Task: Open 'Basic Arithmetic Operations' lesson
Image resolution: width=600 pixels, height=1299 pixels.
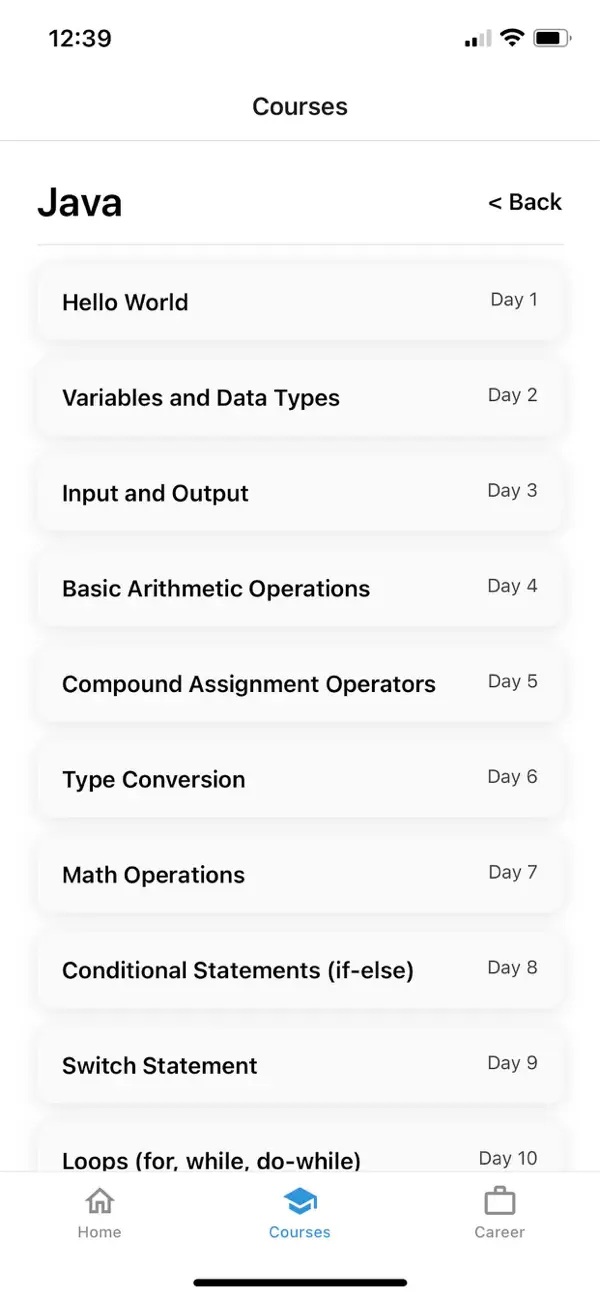Action: pyautogui.click(x=299, y=588)
